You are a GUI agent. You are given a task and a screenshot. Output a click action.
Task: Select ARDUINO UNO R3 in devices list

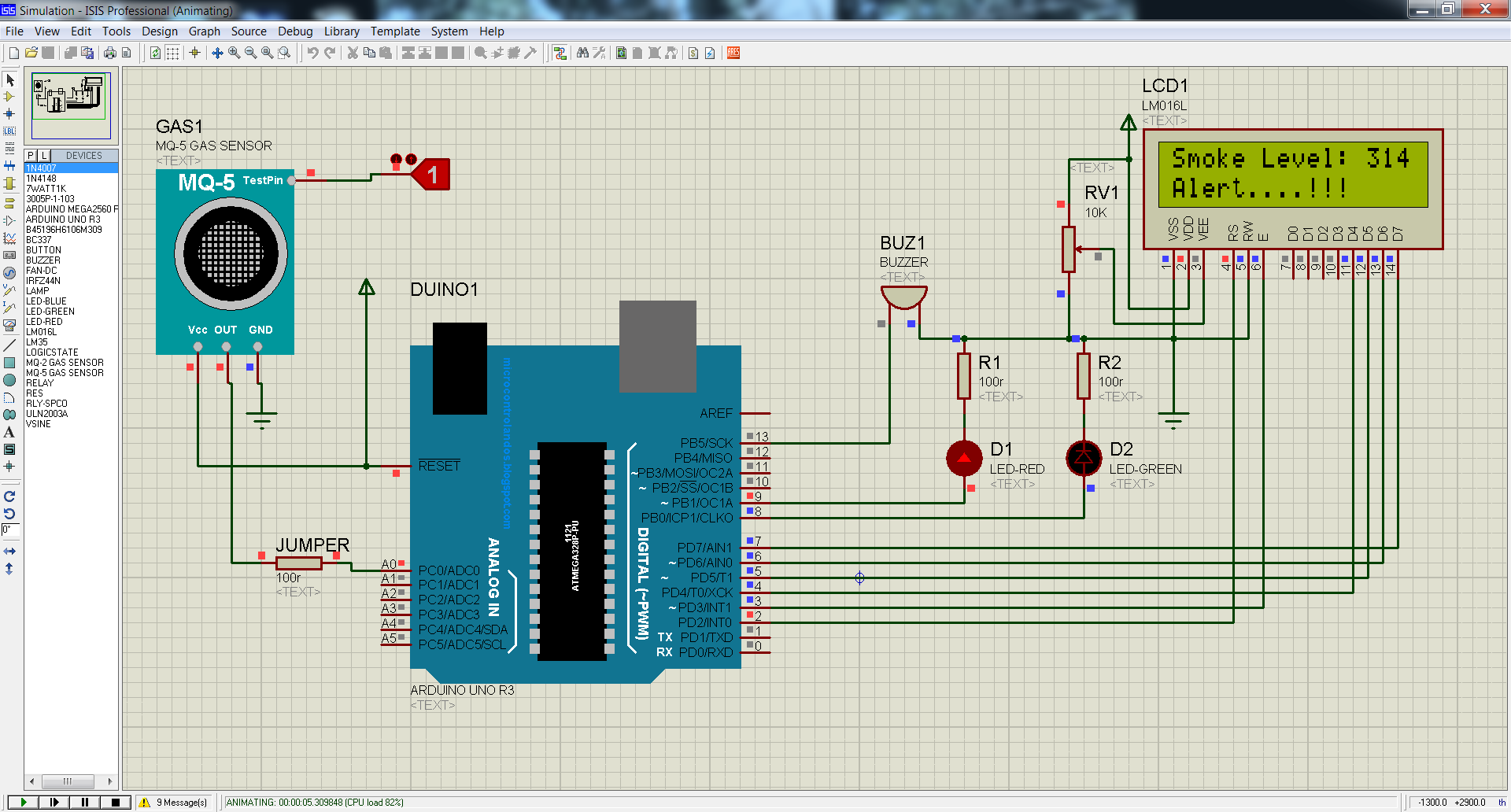tap(71, 220)
